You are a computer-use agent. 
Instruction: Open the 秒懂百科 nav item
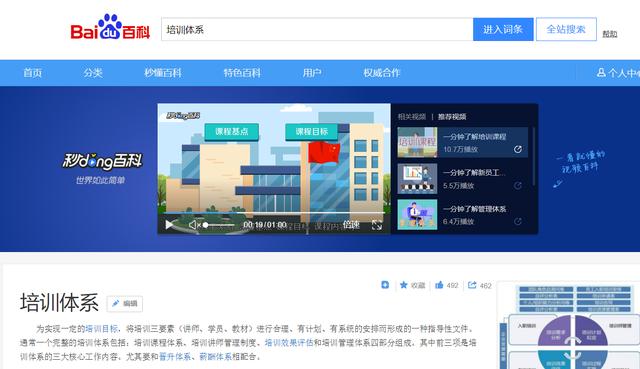click(163, 73)
